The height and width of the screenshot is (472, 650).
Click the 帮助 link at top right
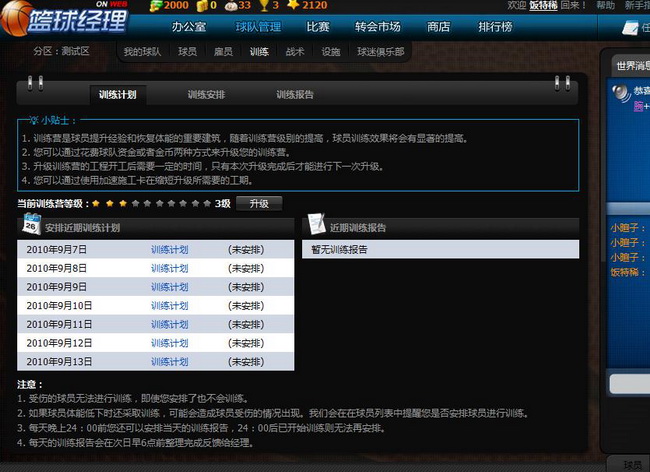606,6
